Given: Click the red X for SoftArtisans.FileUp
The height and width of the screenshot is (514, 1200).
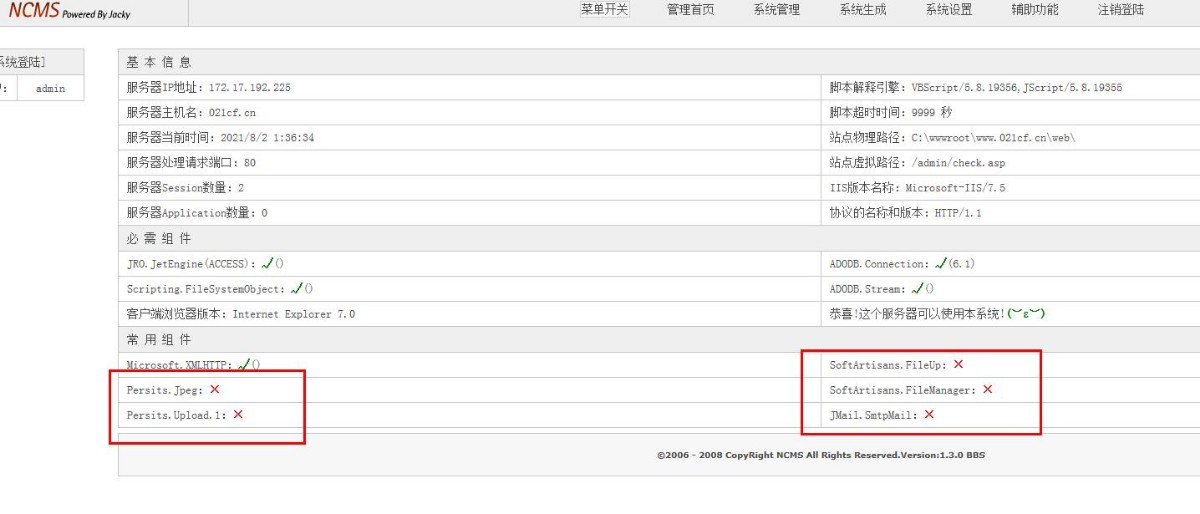Looking at the screenshot, I should (x=958, y=364).
